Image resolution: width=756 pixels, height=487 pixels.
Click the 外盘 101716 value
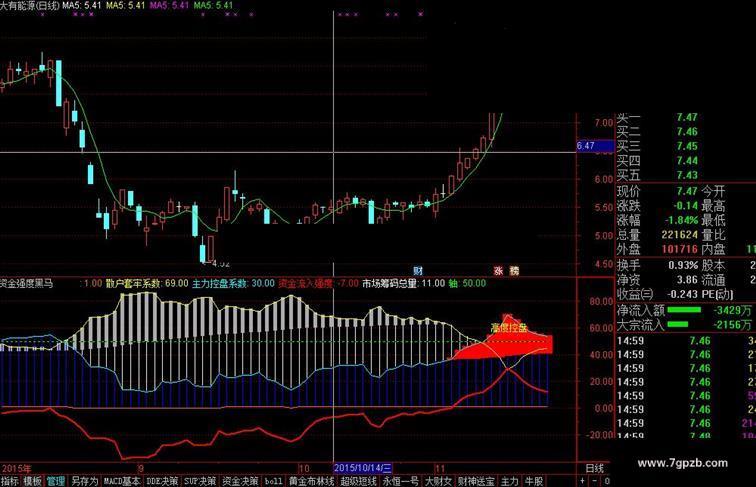coord(679,249)
